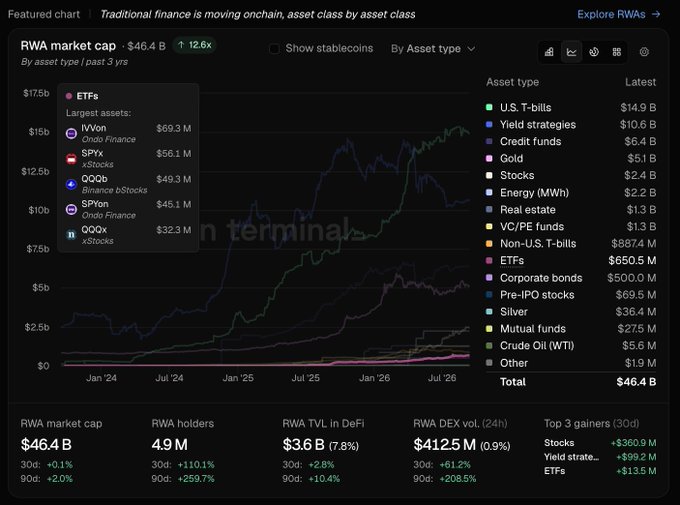Toggle Yield strategies legend color swatch
This screenshot has height=505, width=680.
coord(489,125)
